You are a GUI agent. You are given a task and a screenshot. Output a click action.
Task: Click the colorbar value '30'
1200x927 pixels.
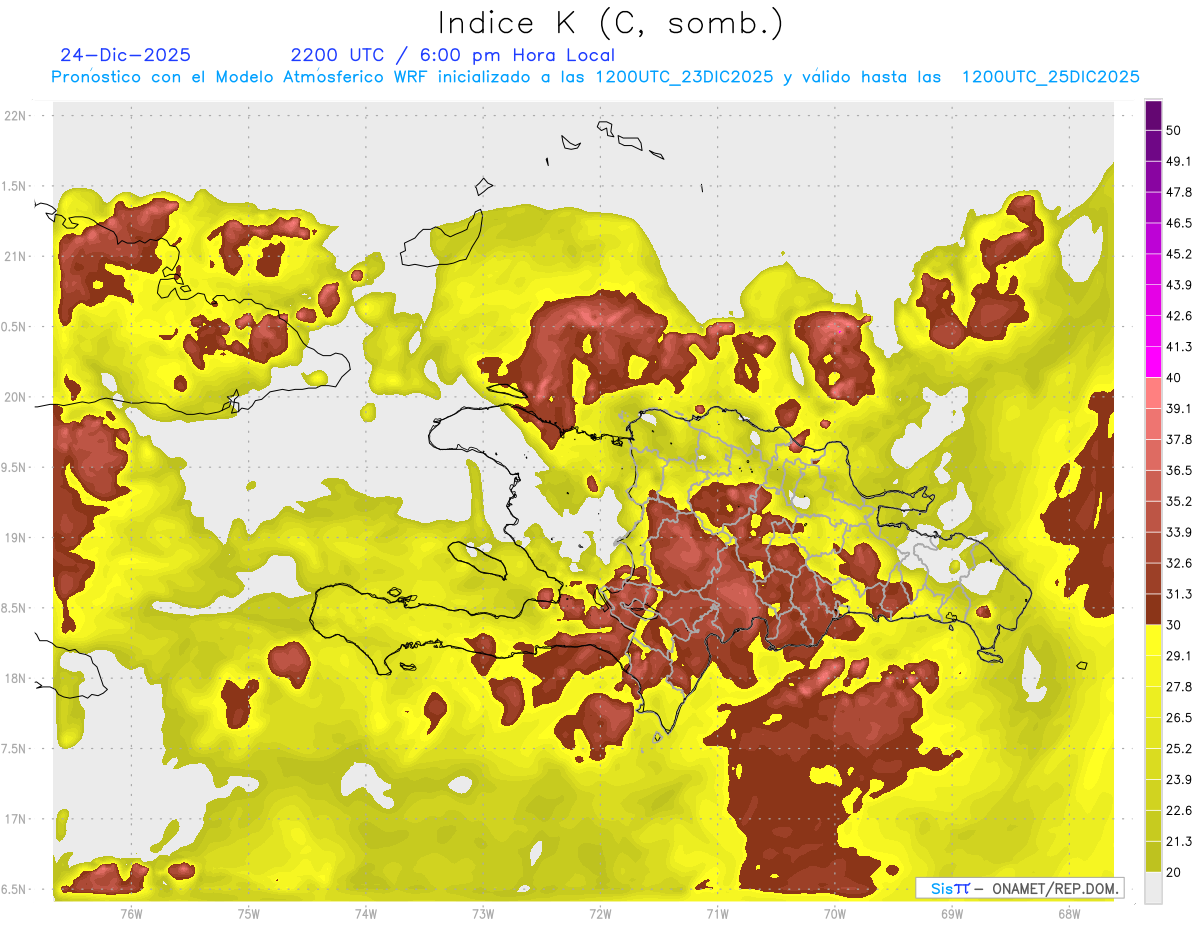[x=1174, y=625]
